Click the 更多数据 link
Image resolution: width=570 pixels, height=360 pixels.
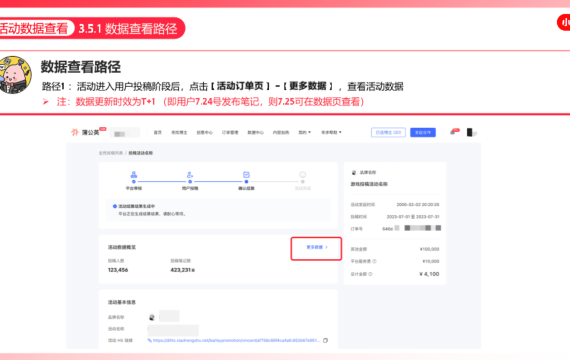coord(317,247)
